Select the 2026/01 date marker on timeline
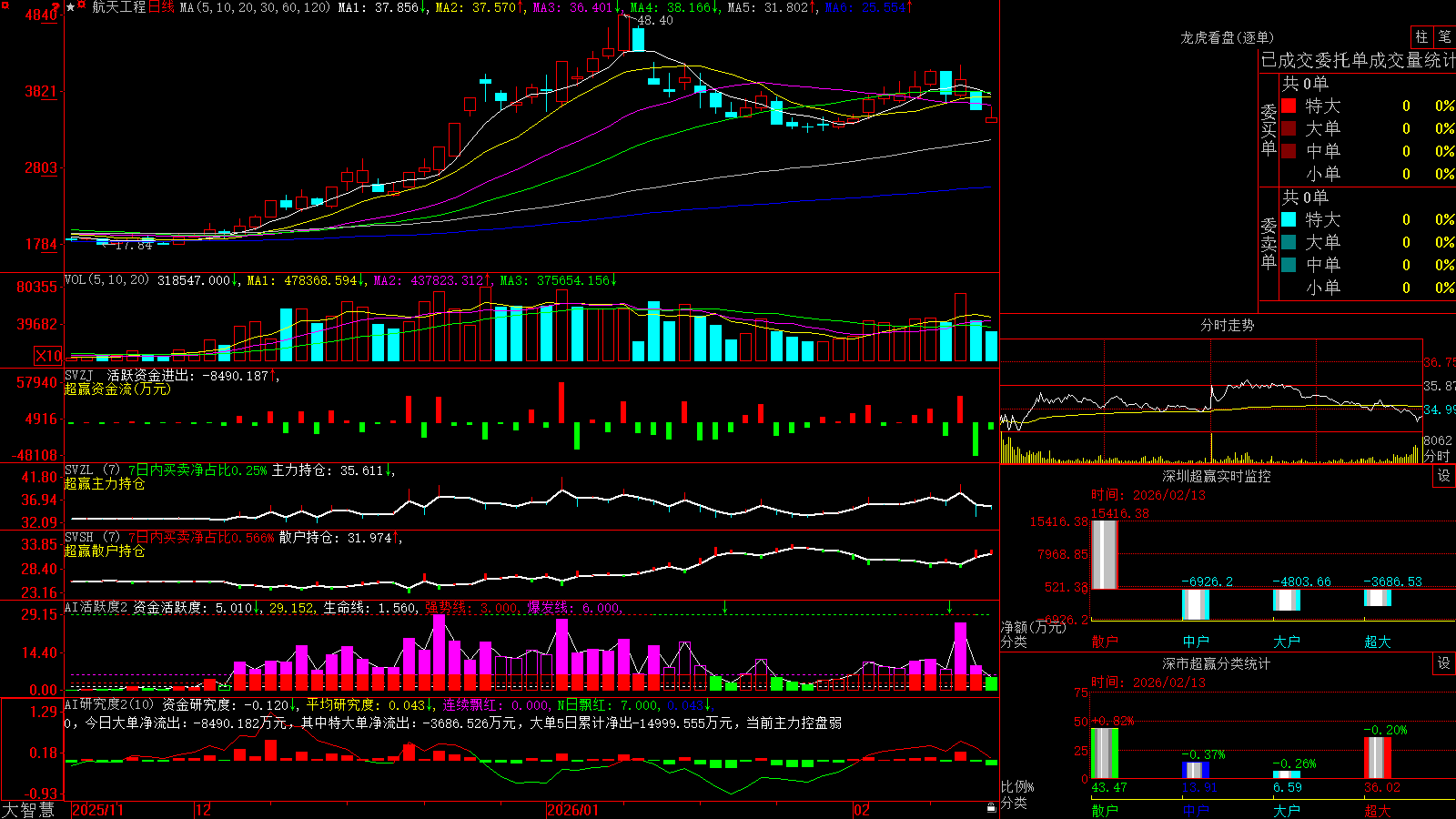The width and height of the screenshot is (1456, 819). [573, 810]
